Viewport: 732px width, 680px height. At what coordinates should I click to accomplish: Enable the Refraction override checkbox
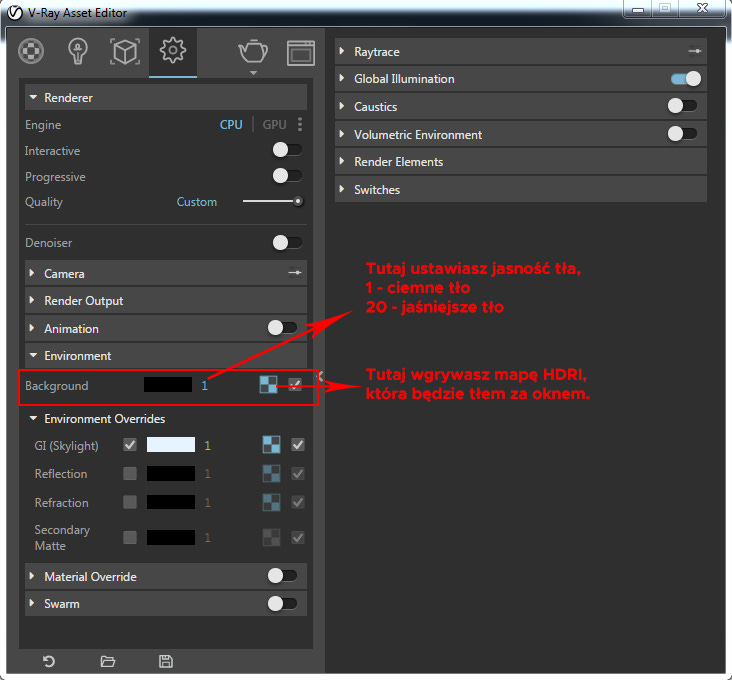tap(130, 502)
